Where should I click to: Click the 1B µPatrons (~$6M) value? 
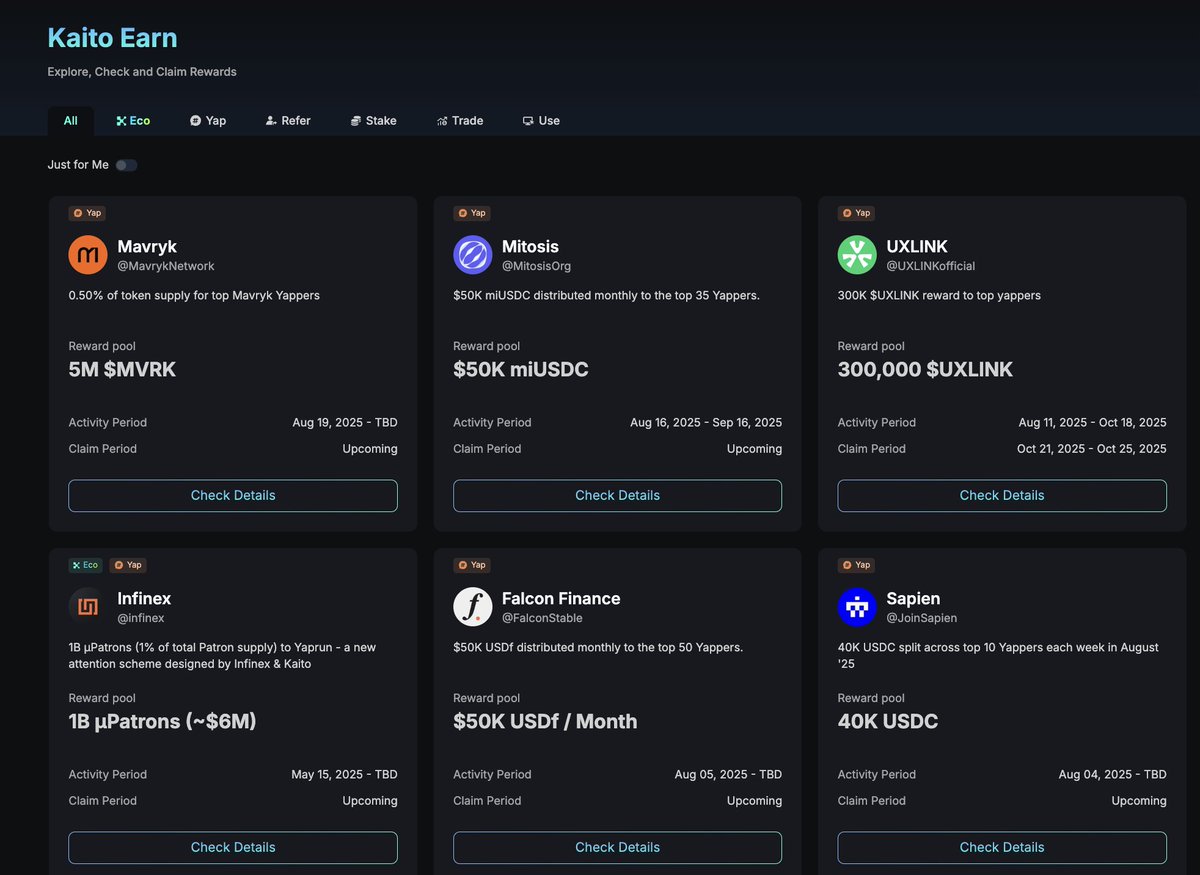click(x=163, y=722)
